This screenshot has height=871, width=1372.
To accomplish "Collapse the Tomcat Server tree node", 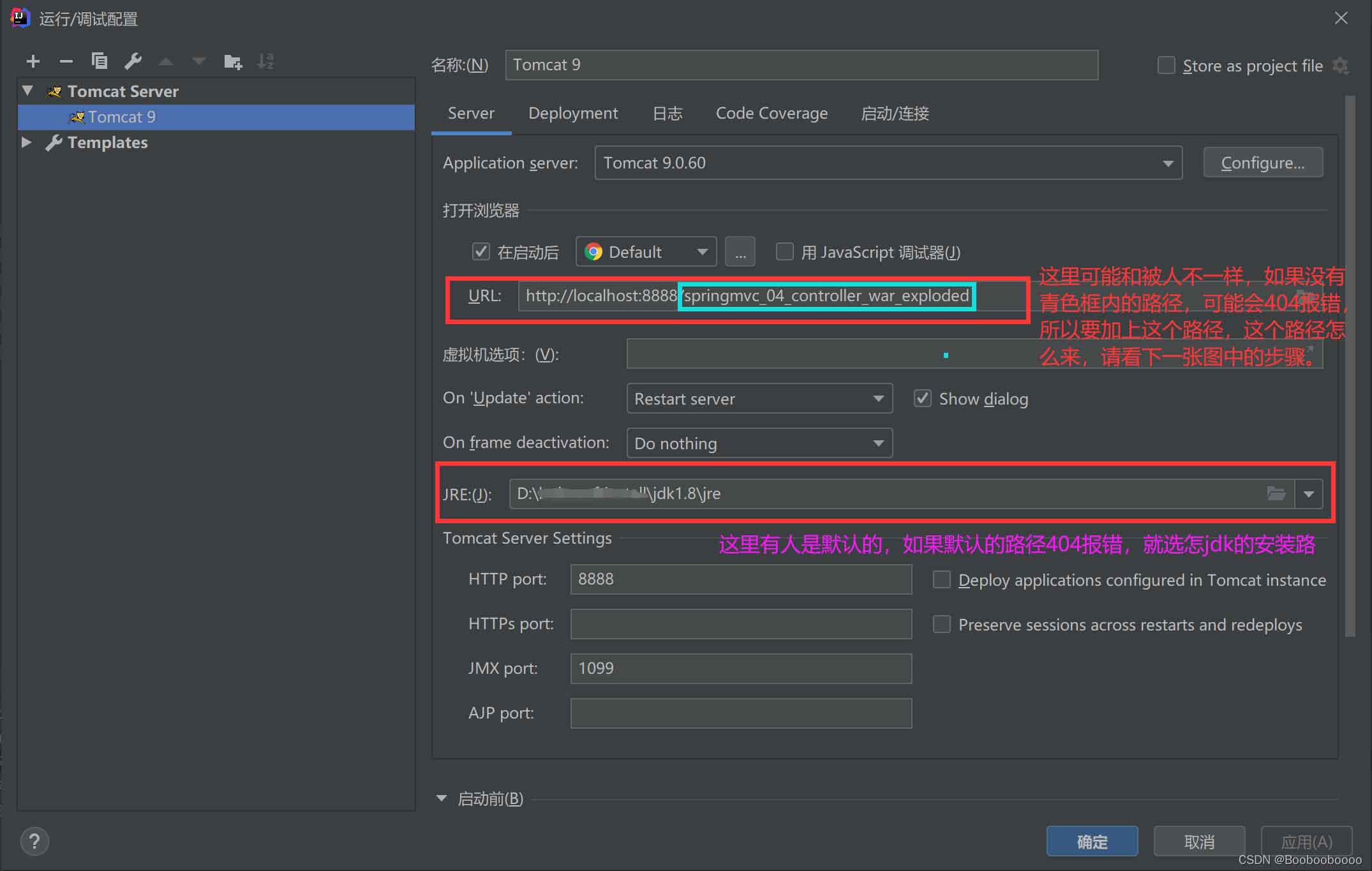I will pyautogui.click(x=27, y=91).
